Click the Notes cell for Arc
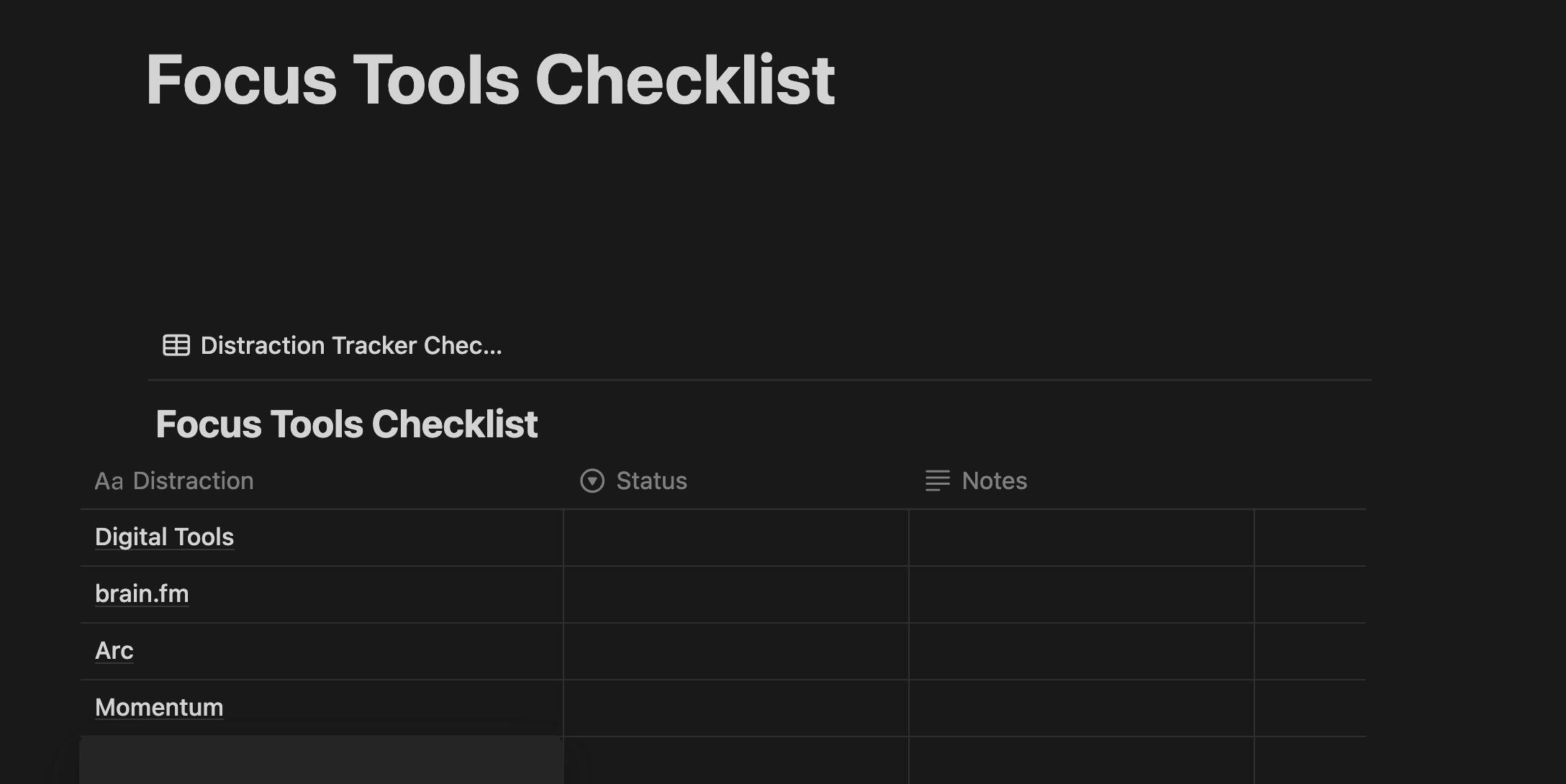Viewport: 1566px width, 784px height. pyautogui.click(x=1081, y=651)
